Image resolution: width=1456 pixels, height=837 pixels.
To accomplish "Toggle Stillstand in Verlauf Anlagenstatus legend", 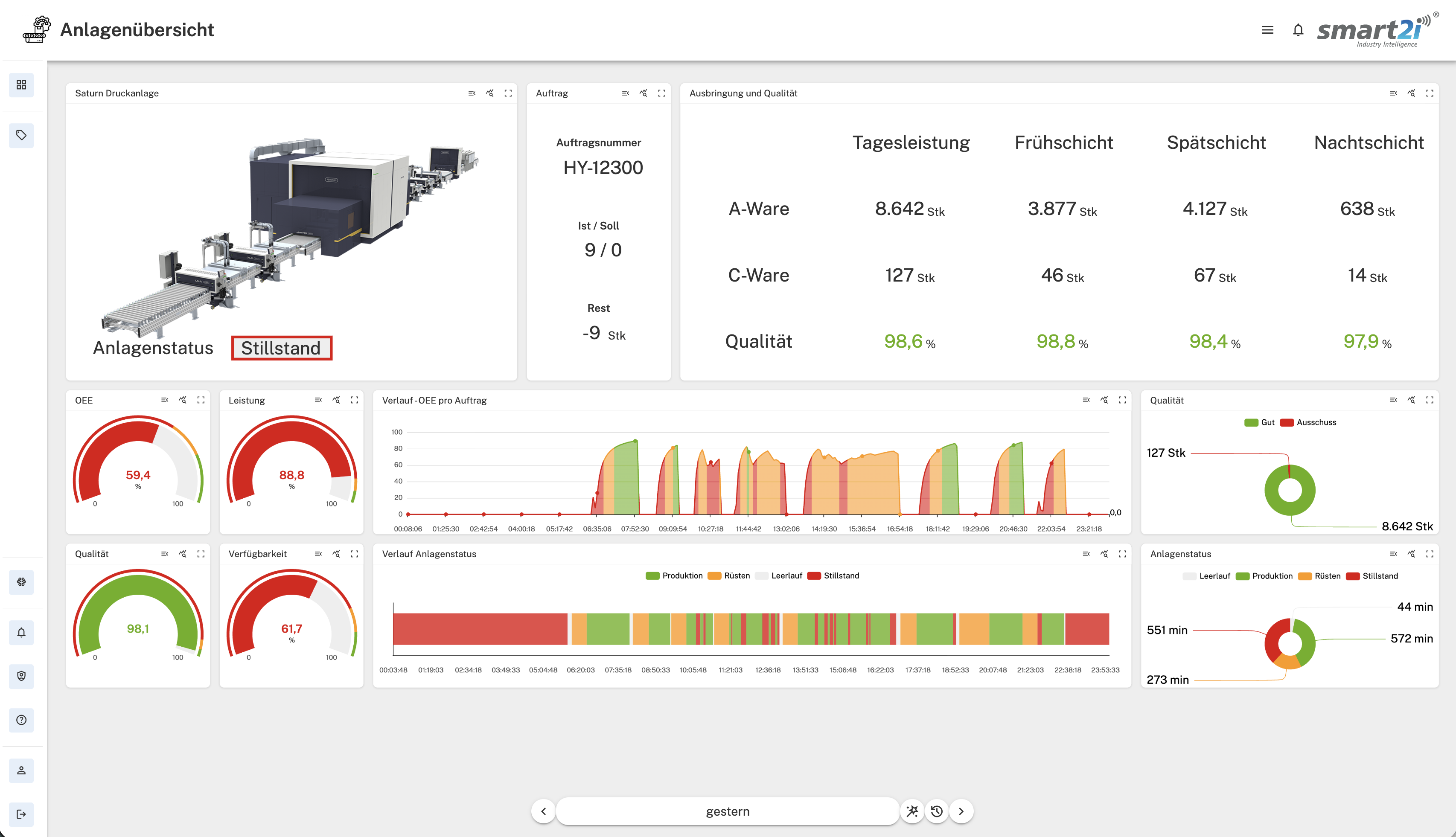I will pos(833,576).
